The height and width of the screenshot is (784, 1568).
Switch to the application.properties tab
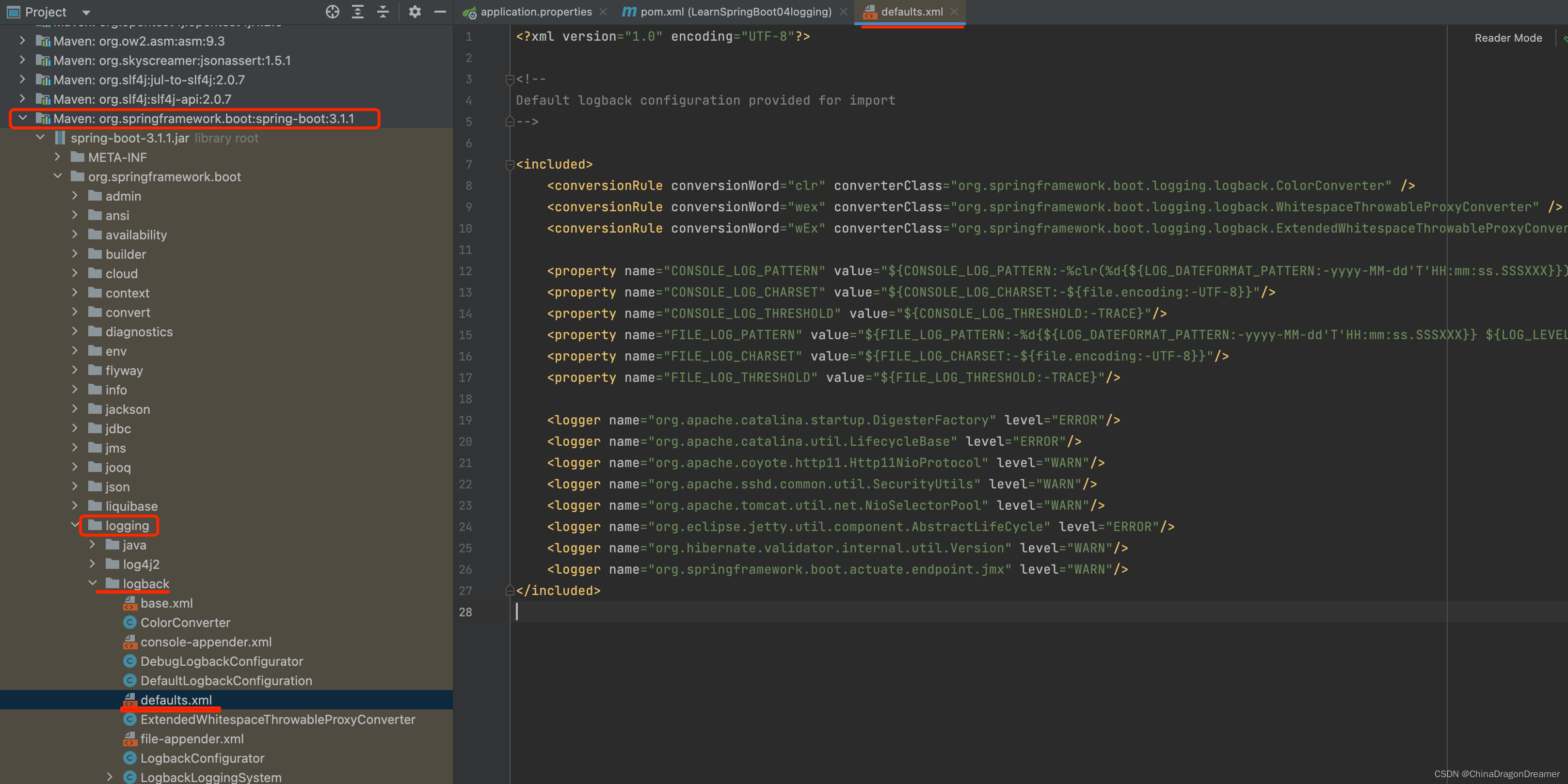click(536, 12)
